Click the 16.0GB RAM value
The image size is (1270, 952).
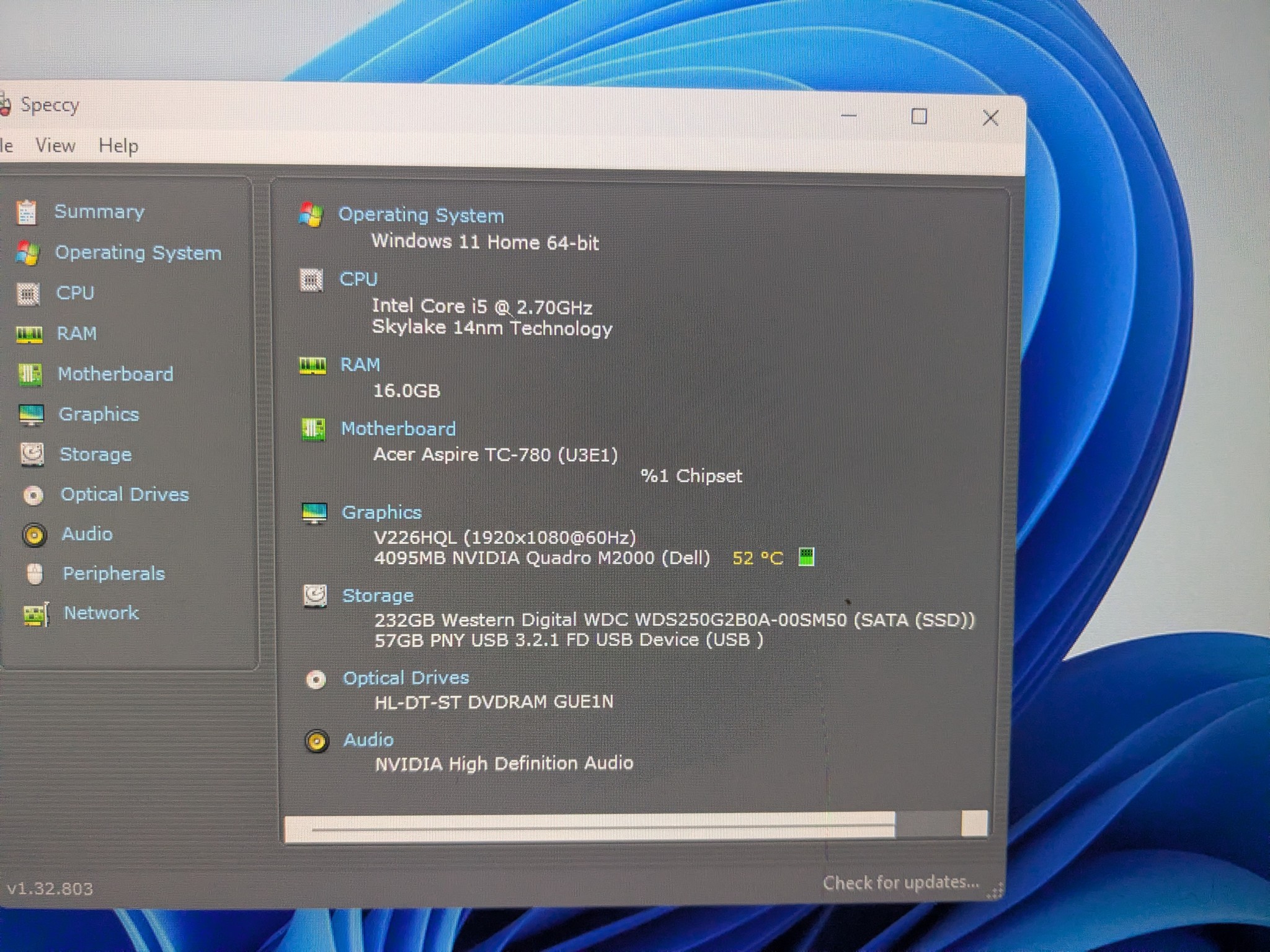click(x=407, y=390)
